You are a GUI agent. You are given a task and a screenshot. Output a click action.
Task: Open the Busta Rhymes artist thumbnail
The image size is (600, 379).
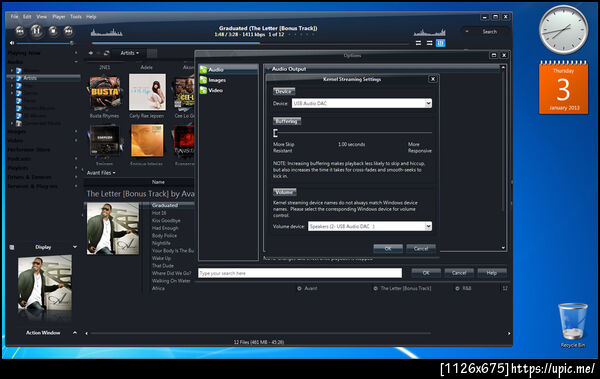click(x=104, y=93)
